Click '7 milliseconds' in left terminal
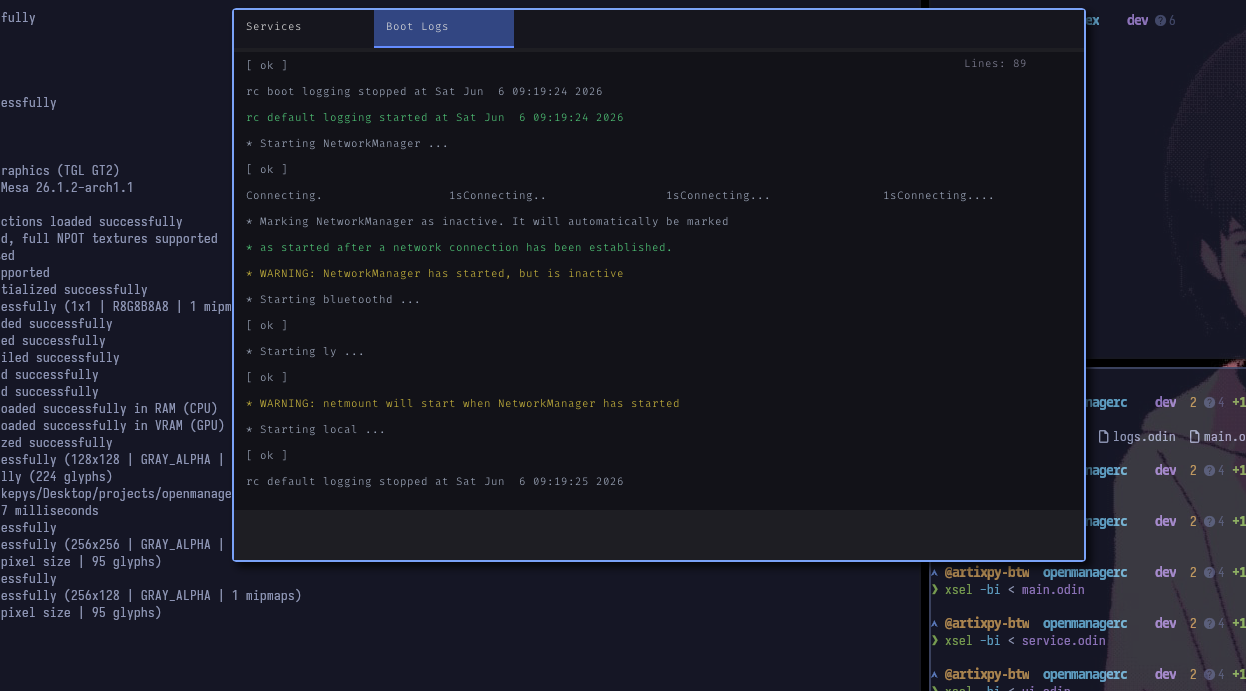Image resolution: width=1246 pixels, height=691 pixels. coord(49,511)
